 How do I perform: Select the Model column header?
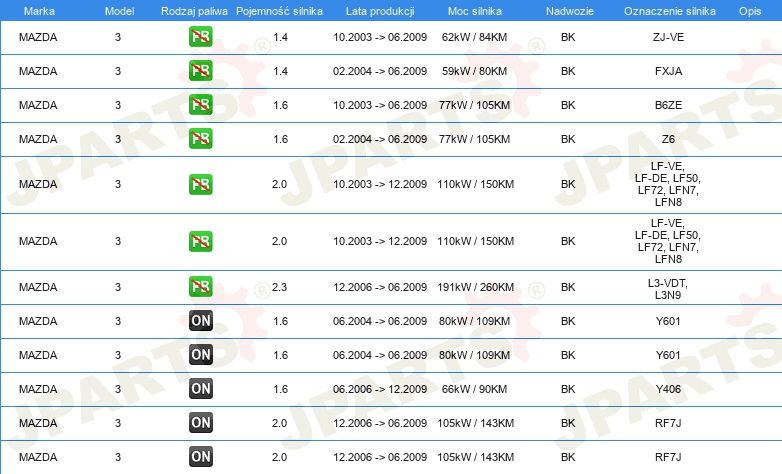coord(119,11)
